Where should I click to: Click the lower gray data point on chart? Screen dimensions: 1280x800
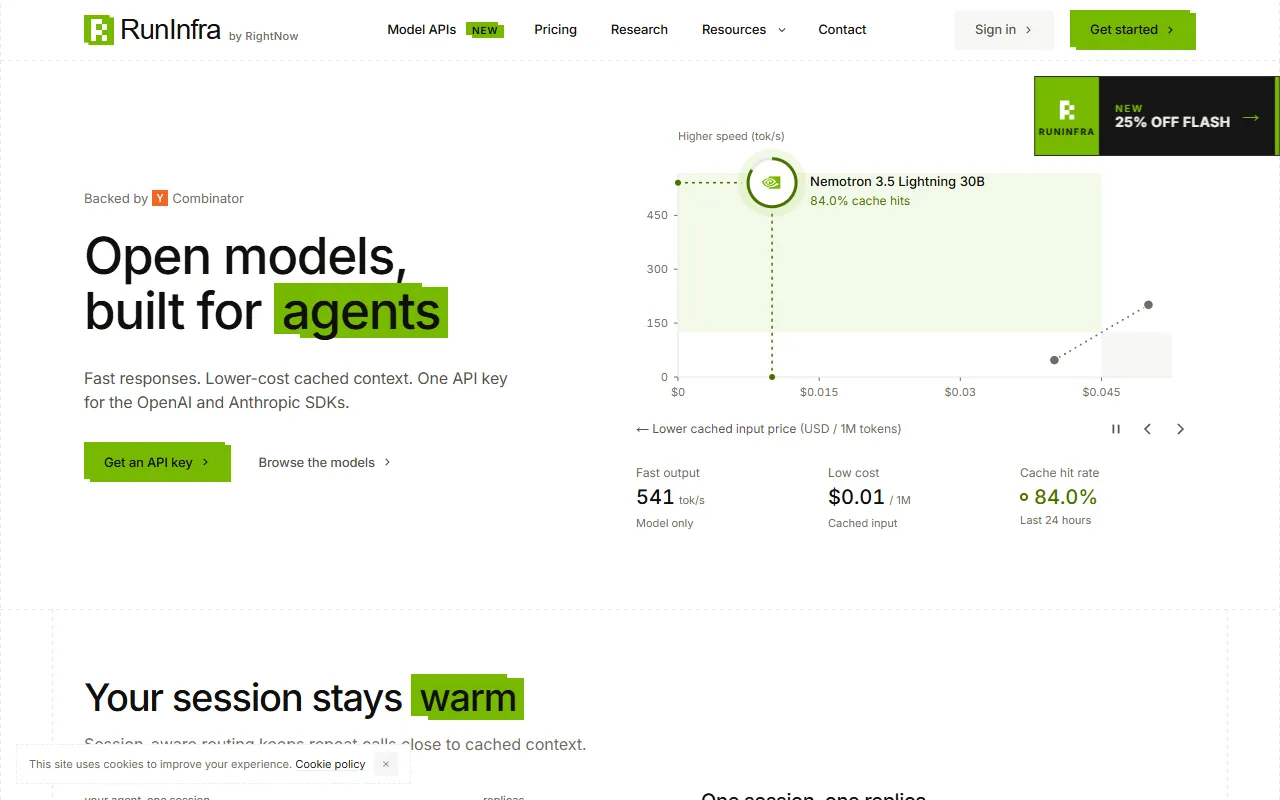click(x=1054, y=360)
